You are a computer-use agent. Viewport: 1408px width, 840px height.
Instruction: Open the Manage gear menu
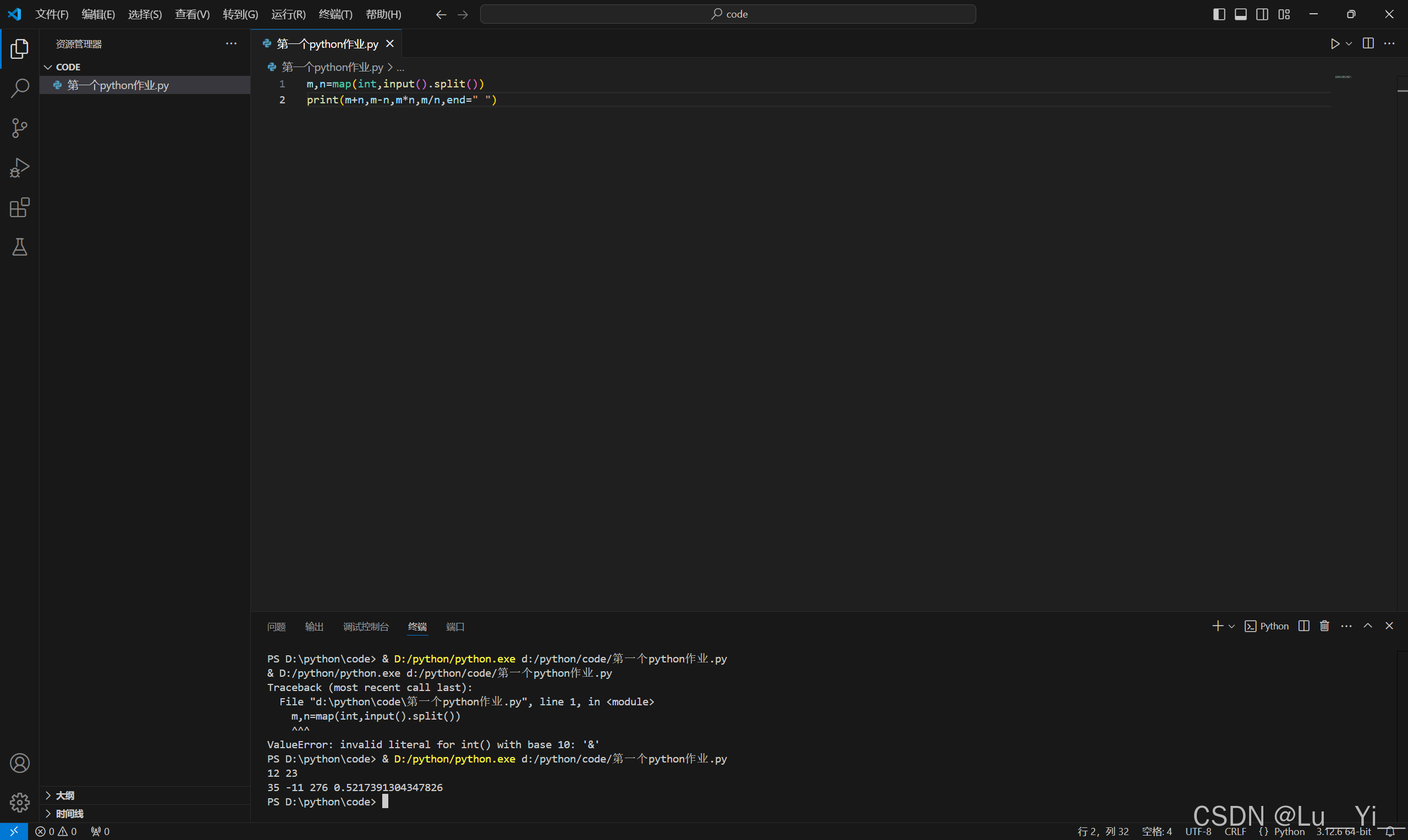pyautogui.click(x=20, y=802)
